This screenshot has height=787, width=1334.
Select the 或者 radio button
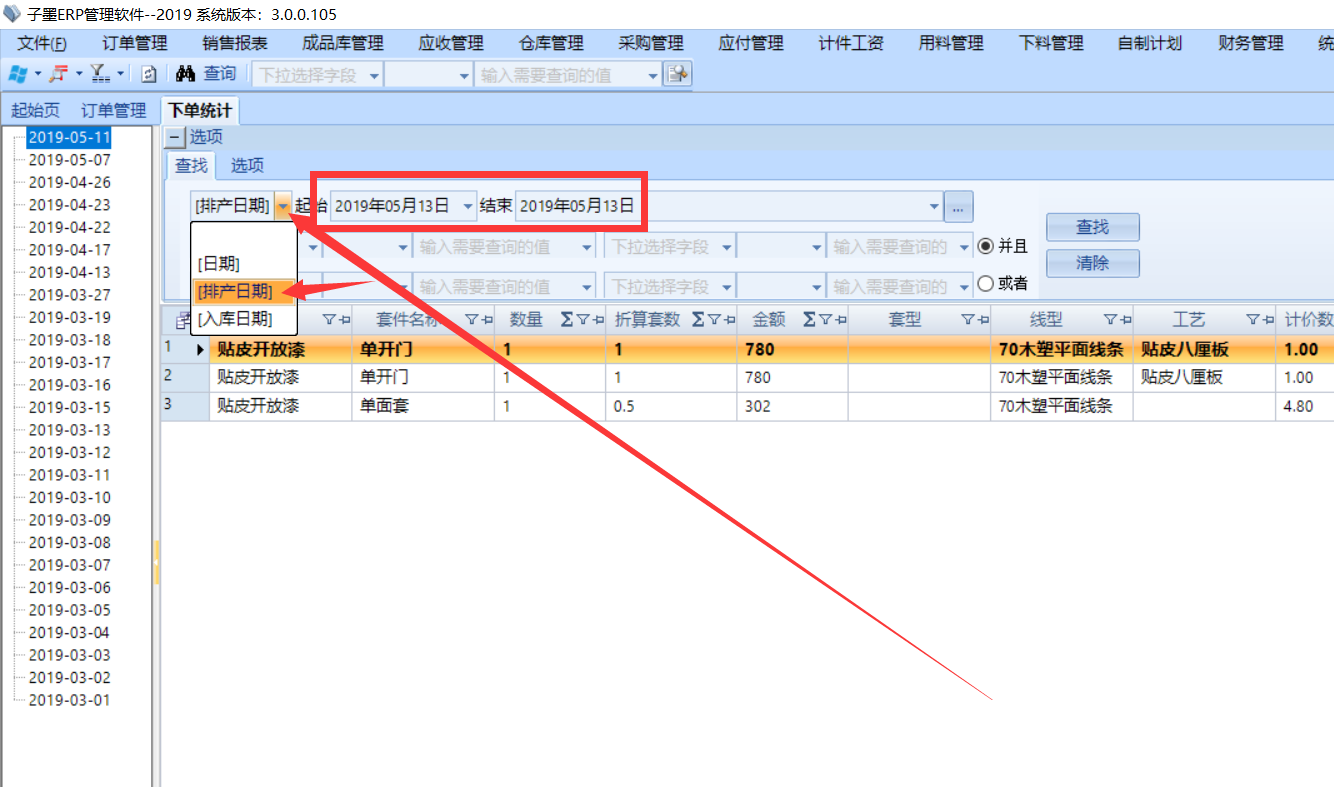click(986, 283)
